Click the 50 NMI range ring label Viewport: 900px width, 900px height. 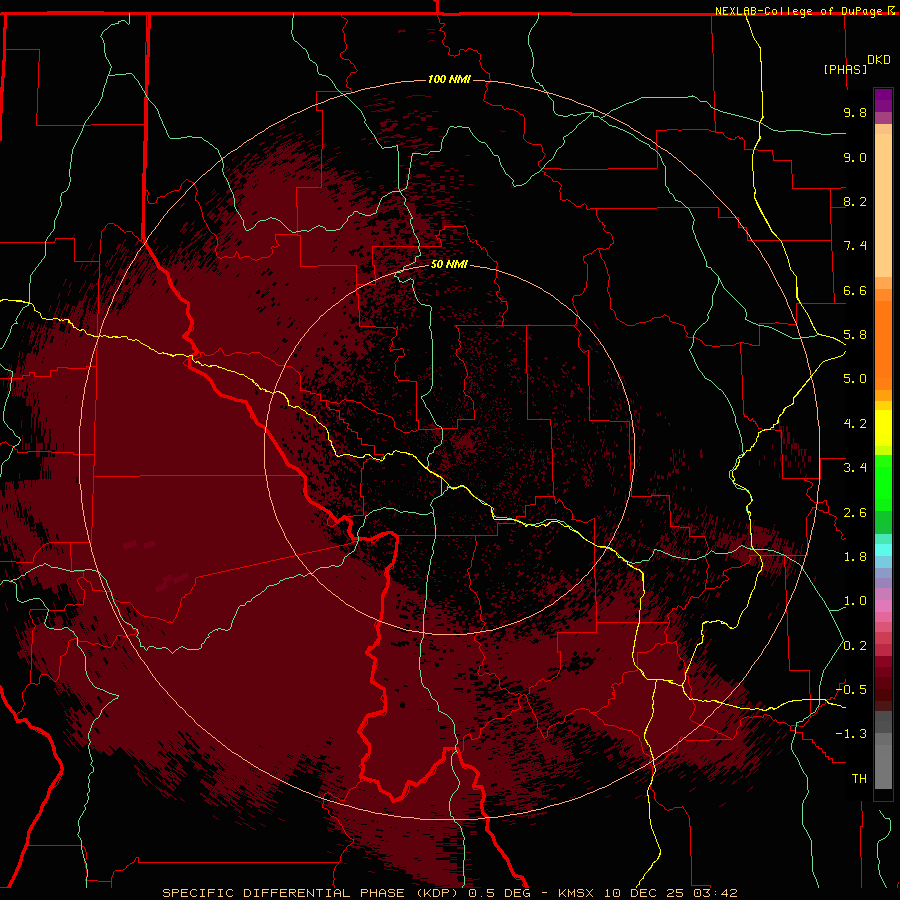pyautogui.click(x=449, y=264)
